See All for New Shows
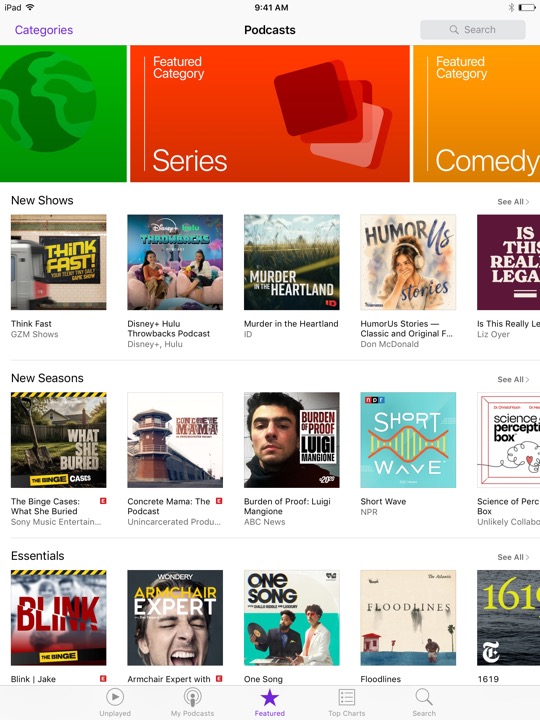Viewport: 540px width, 720px height. [513, 202]
